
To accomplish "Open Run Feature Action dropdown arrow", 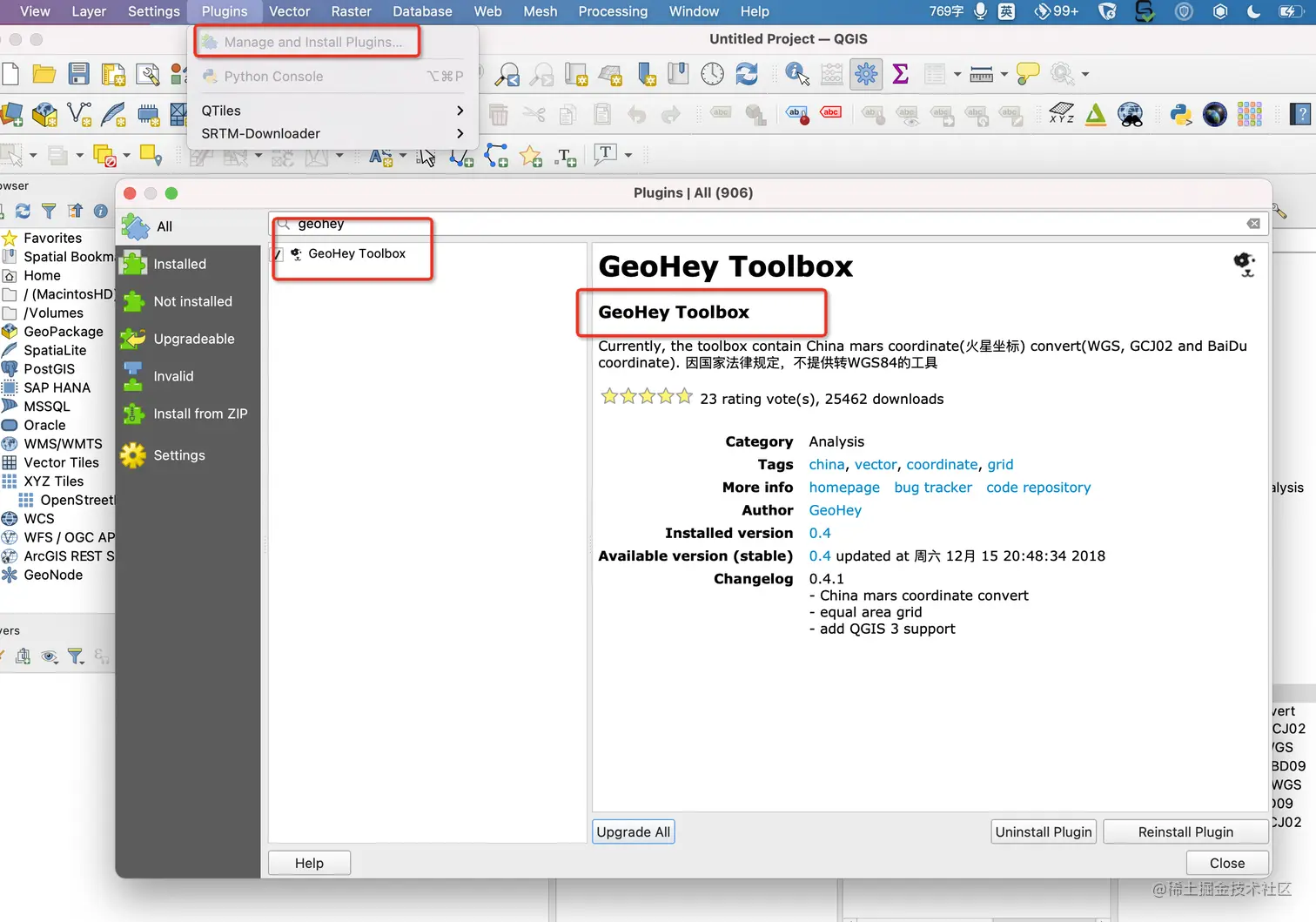I will (1085, 75).
